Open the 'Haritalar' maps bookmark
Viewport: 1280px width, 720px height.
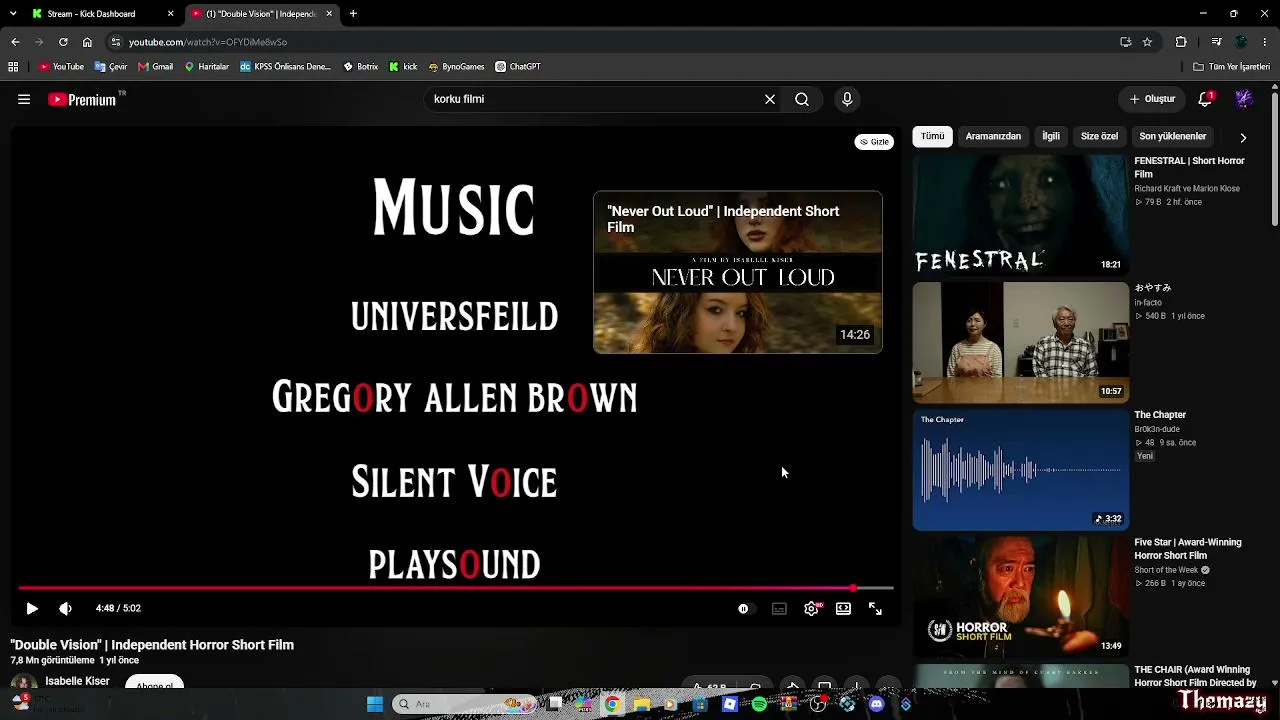[207, 67]
